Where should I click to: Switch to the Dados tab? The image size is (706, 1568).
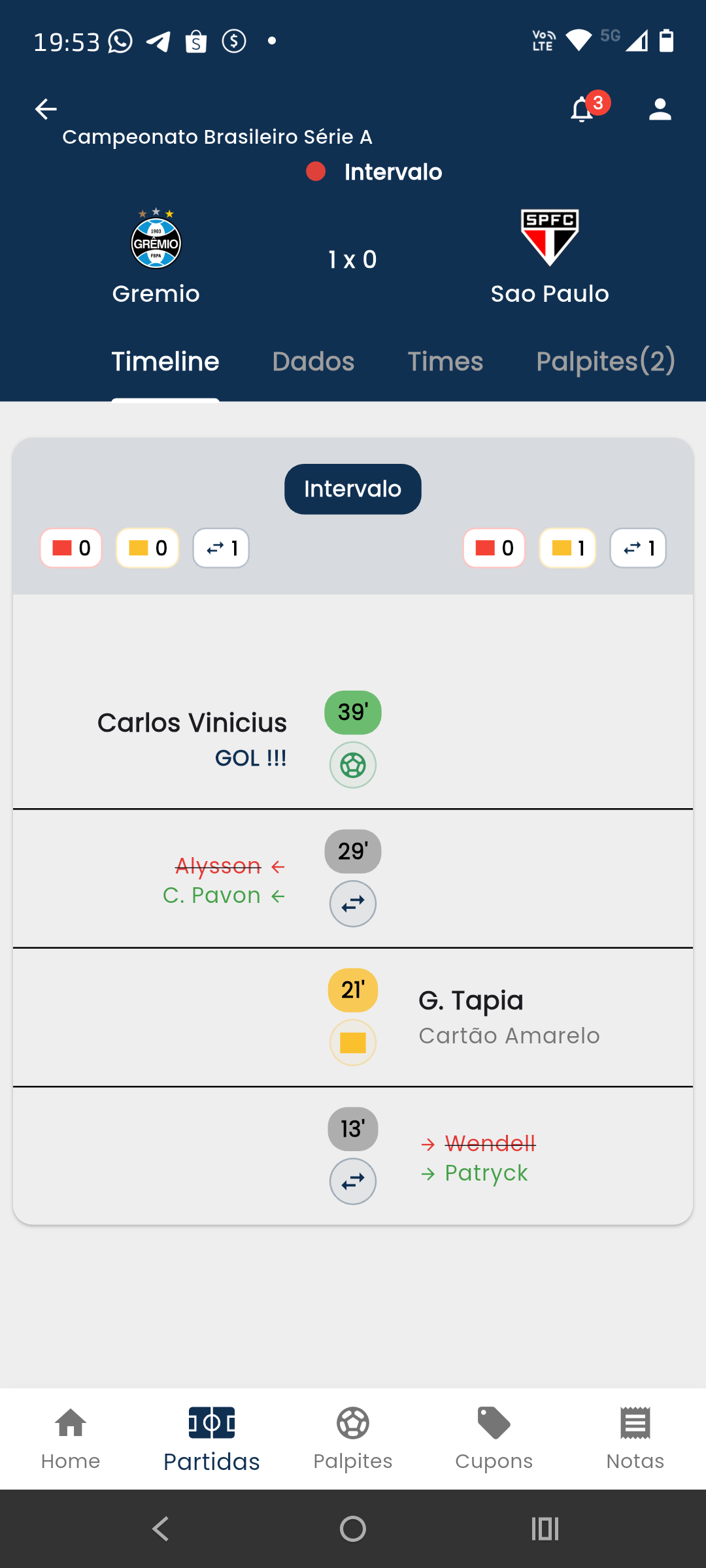pos(313,361)
